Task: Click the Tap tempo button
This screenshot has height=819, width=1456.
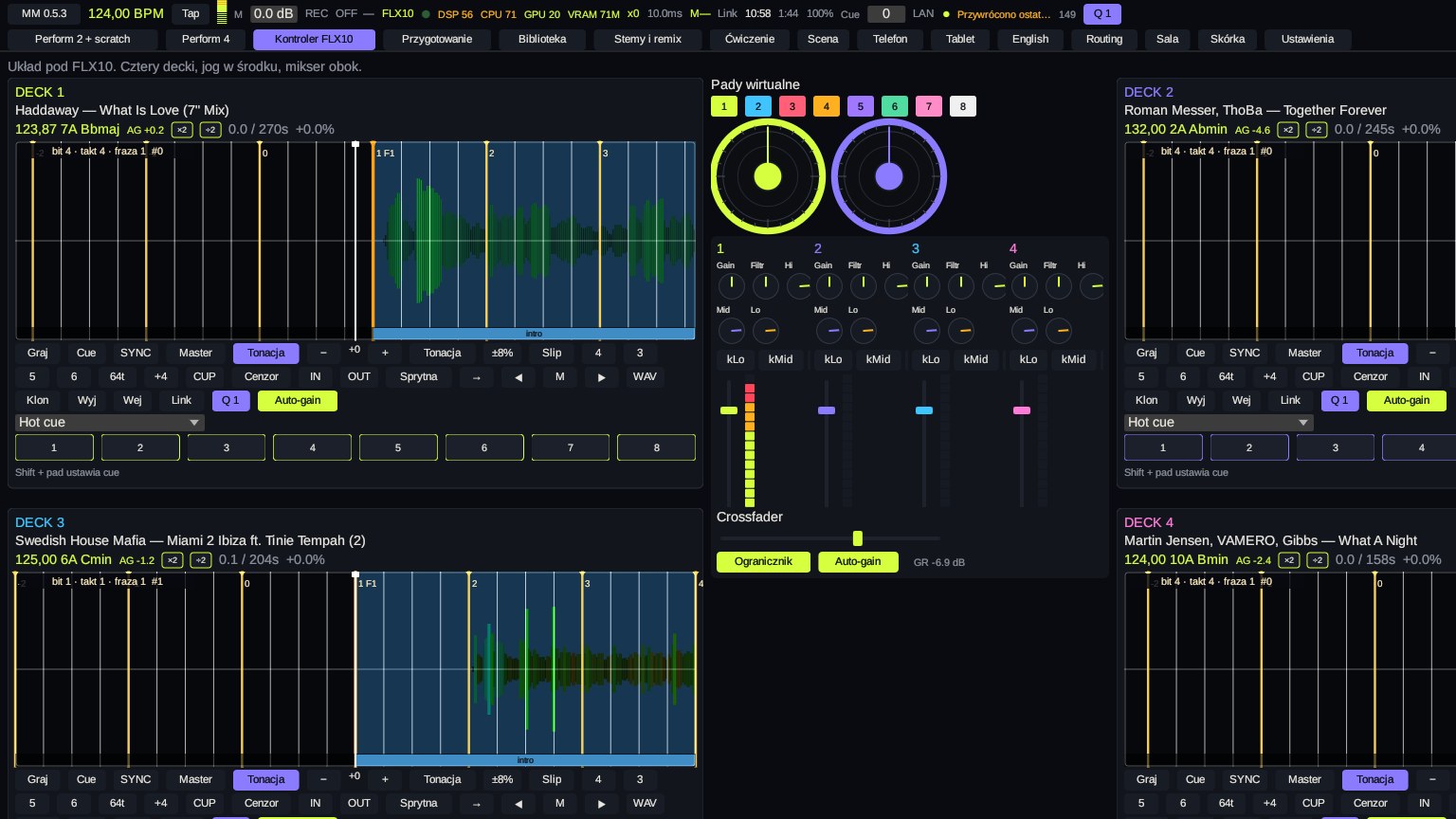Action: pos(191,13)
